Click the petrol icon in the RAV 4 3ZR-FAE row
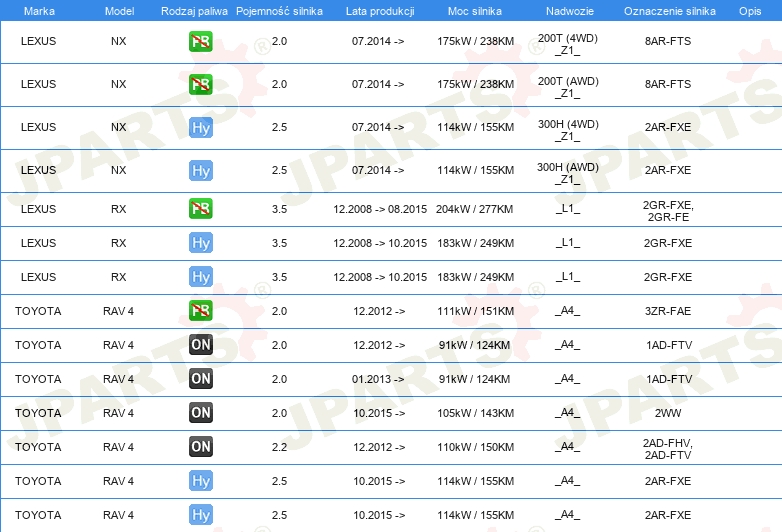Screen dimensions: 782x532 click(201, 311)
